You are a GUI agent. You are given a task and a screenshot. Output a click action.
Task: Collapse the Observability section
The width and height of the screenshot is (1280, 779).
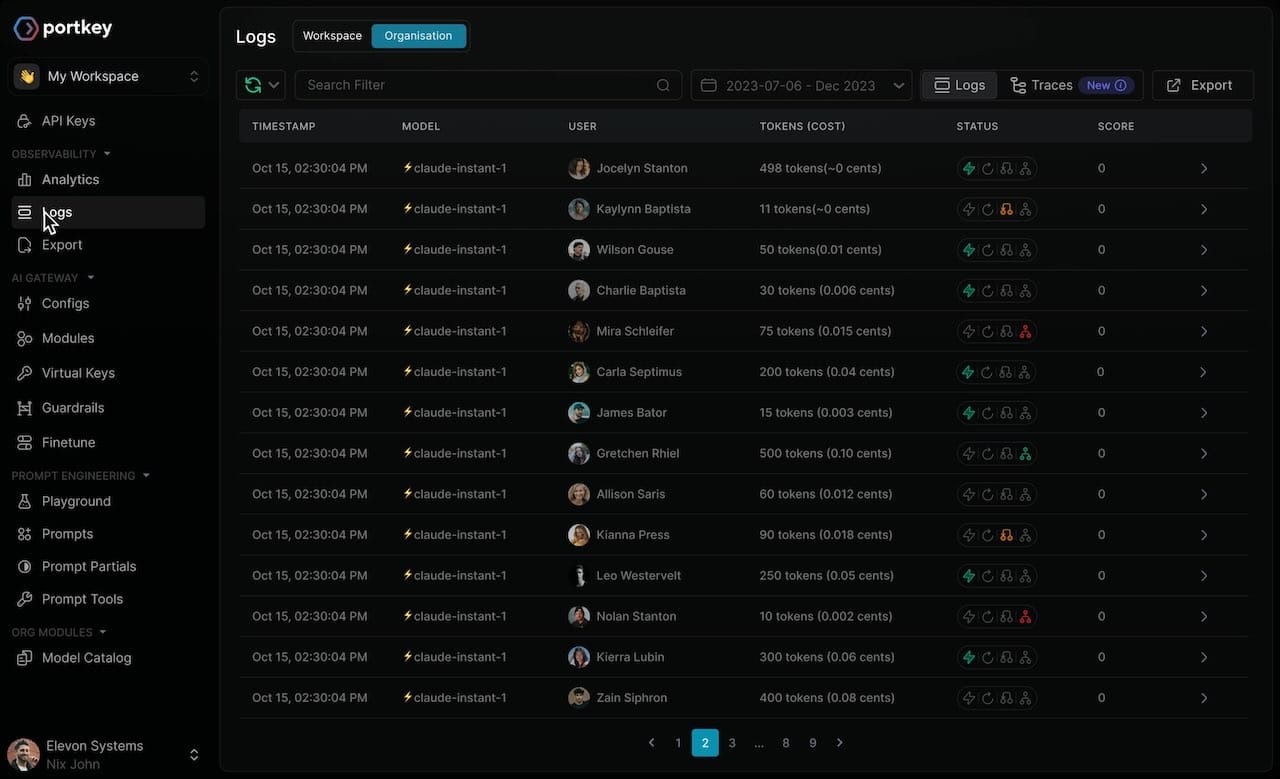click(107, 154)
